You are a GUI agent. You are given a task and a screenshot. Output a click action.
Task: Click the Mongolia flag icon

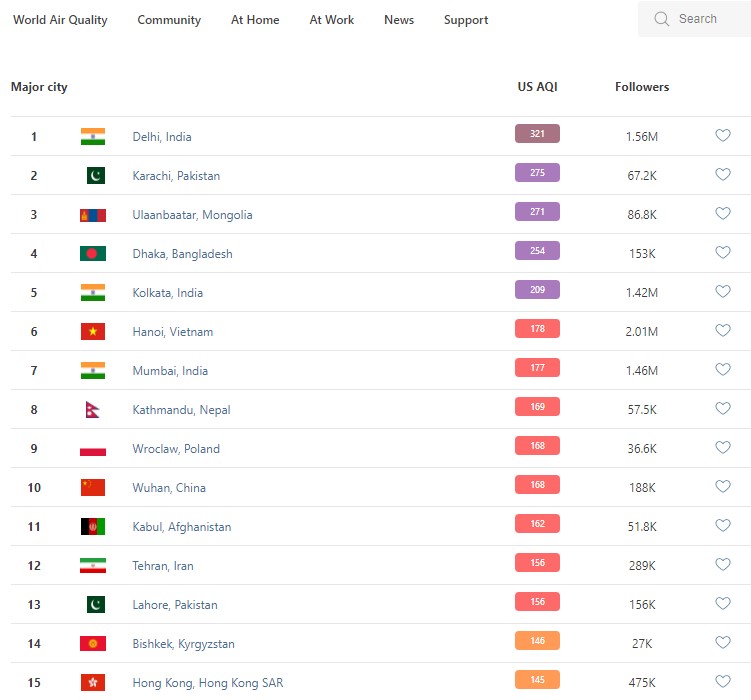coord(93,215)
